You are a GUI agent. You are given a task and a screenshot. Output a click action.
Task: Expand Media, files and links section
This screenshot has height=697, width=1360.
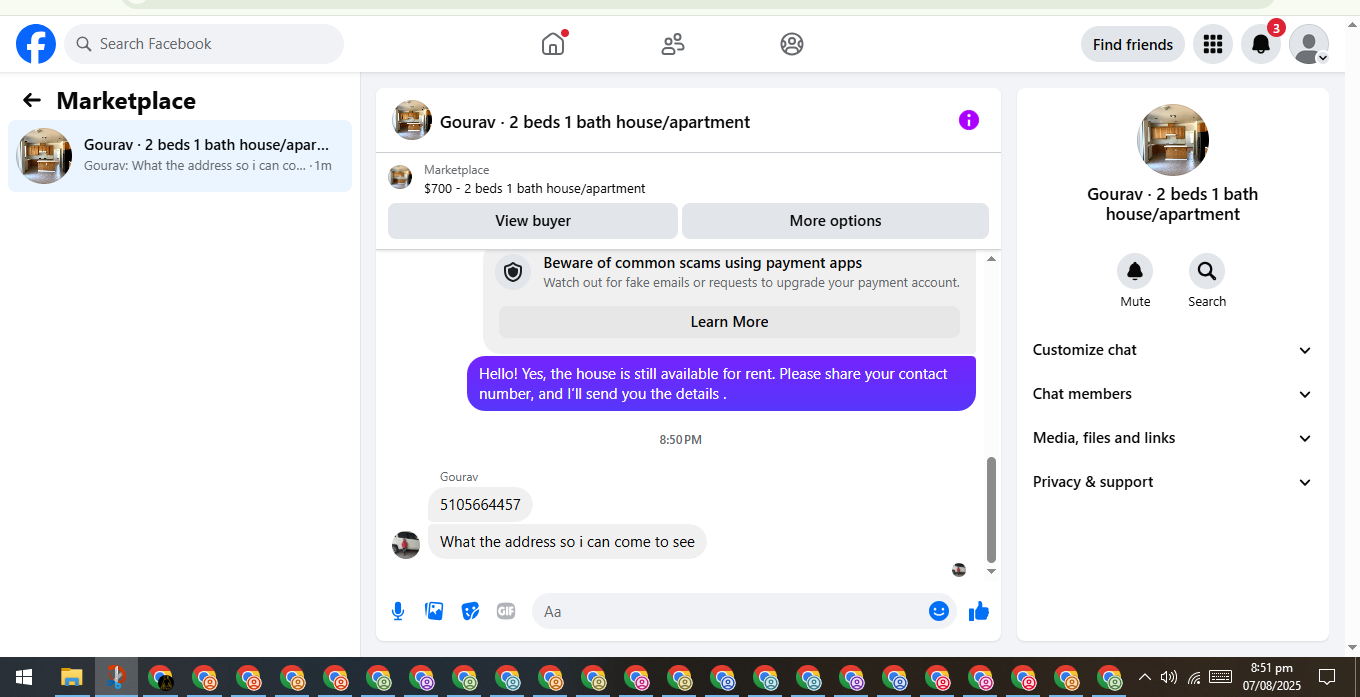point(1173,438)
